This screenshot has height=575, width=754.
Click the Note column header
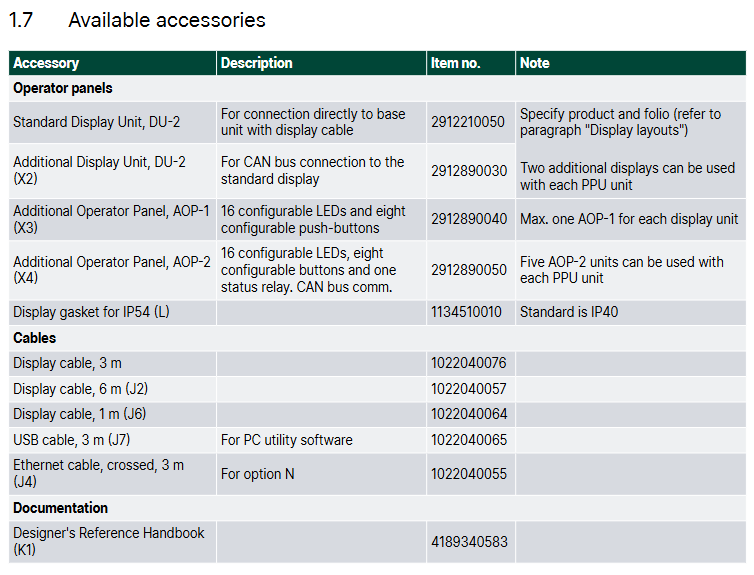click(x=535, y=63)
